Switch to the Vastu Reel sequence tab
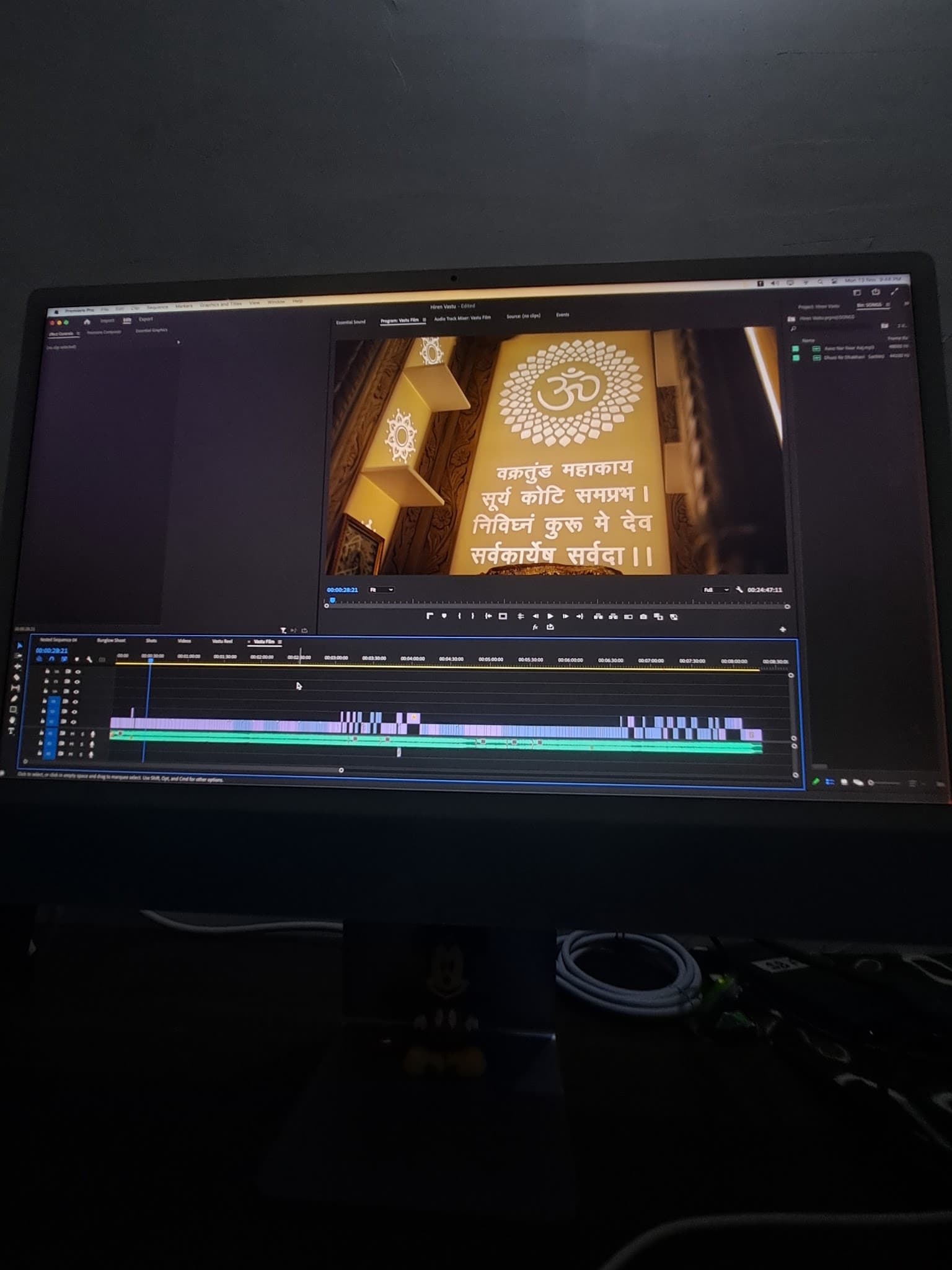 coord(222,641)
